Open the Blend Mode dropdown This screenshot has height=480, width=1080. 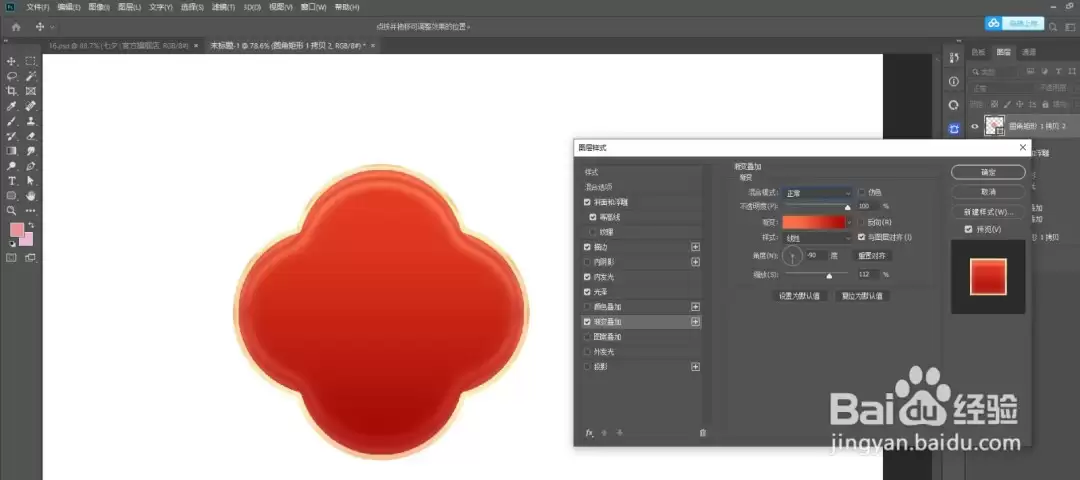click(x=818, y=194)
